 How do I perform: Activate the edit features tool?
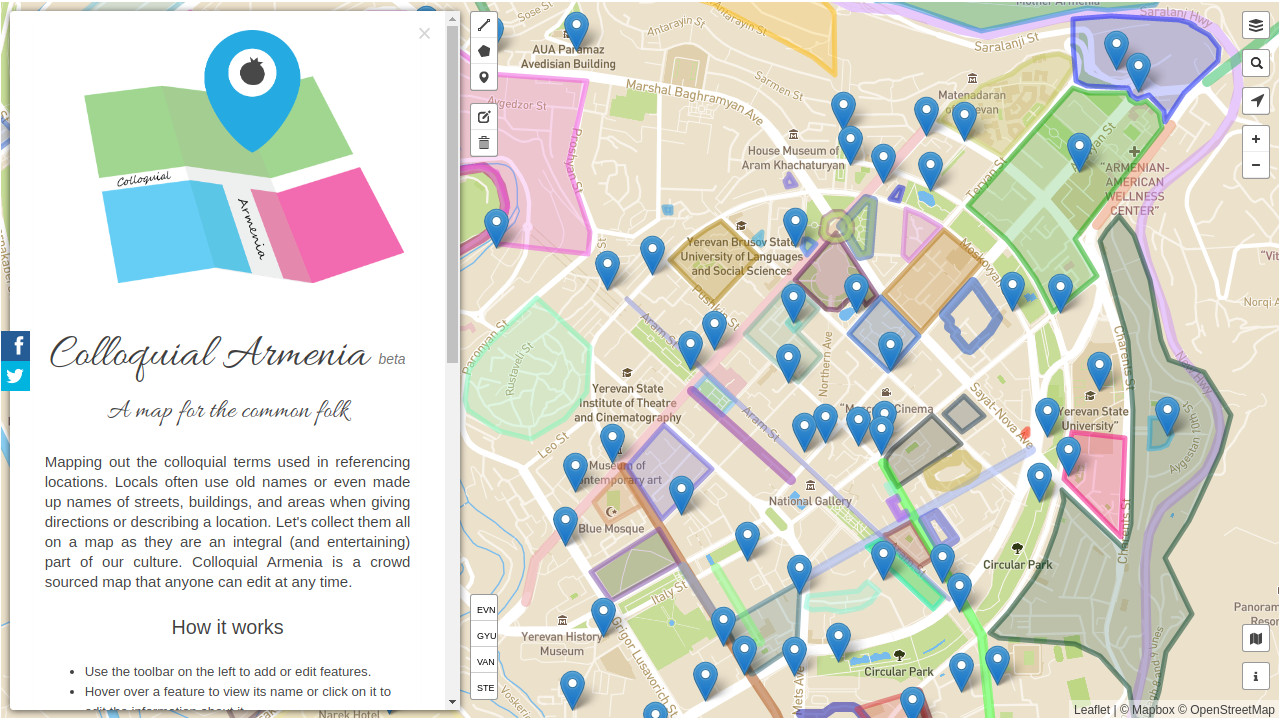[x=484, y=117]
